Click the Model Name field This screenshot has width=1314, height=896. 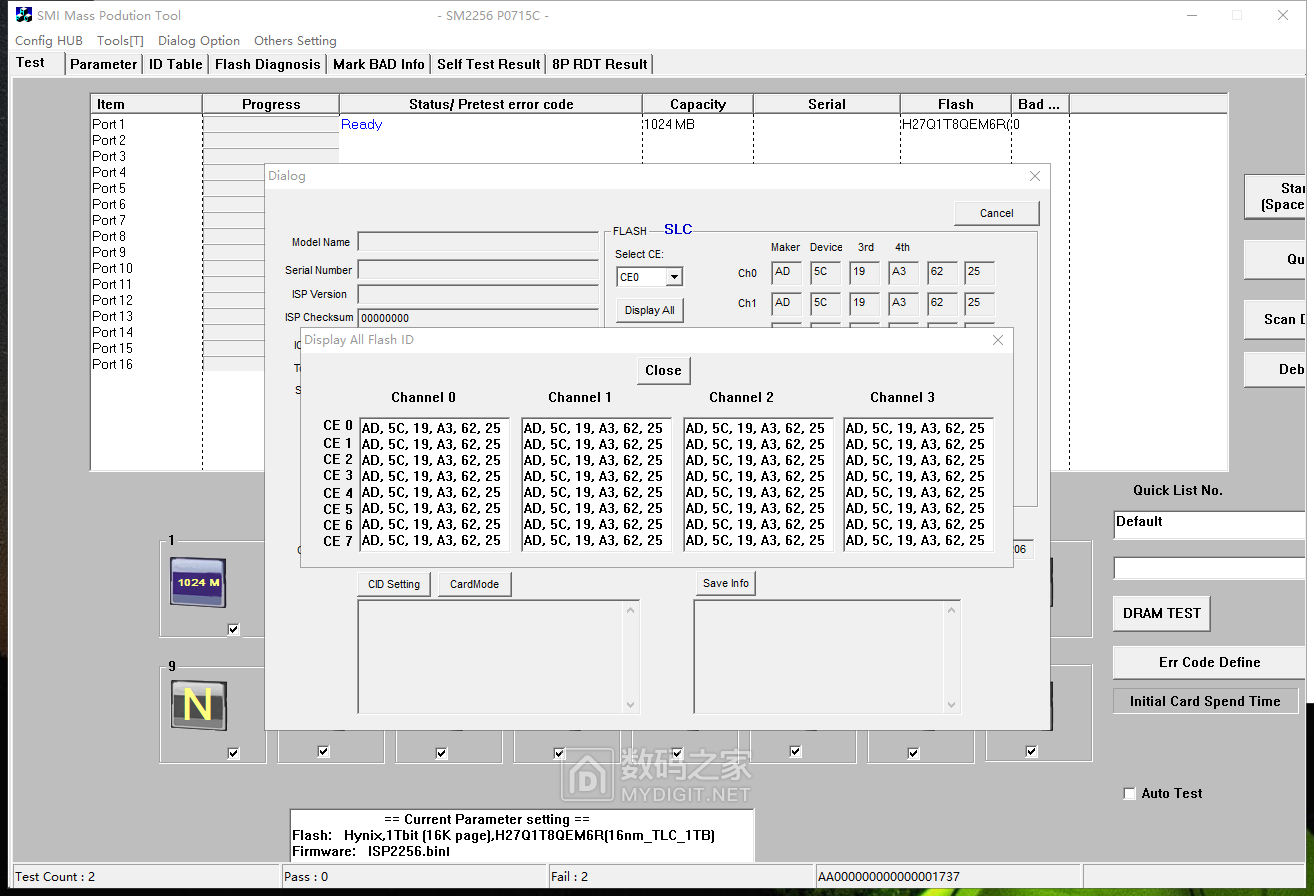coord(478,242)
